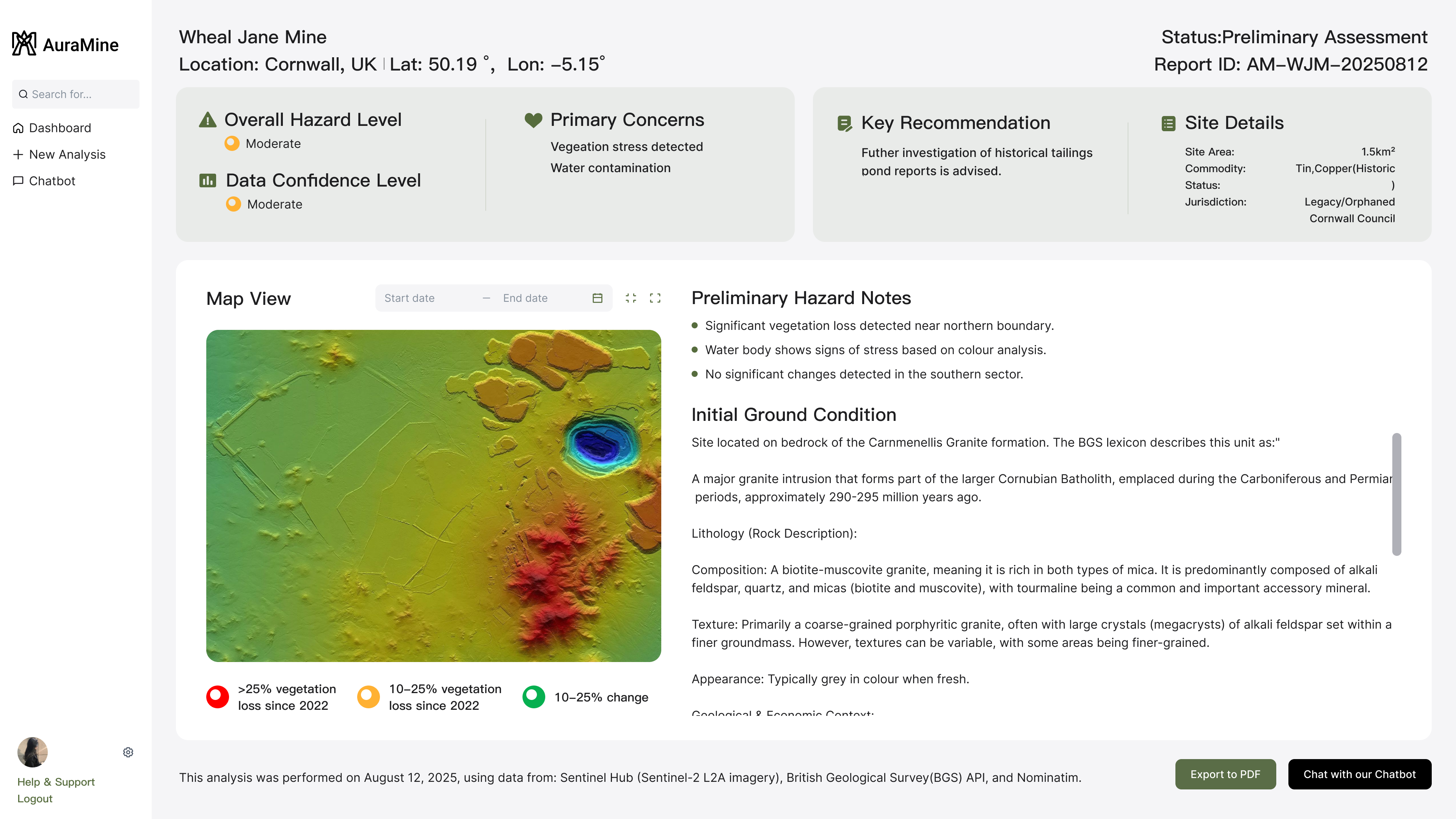Open the settings gear icon

[128, 752]
